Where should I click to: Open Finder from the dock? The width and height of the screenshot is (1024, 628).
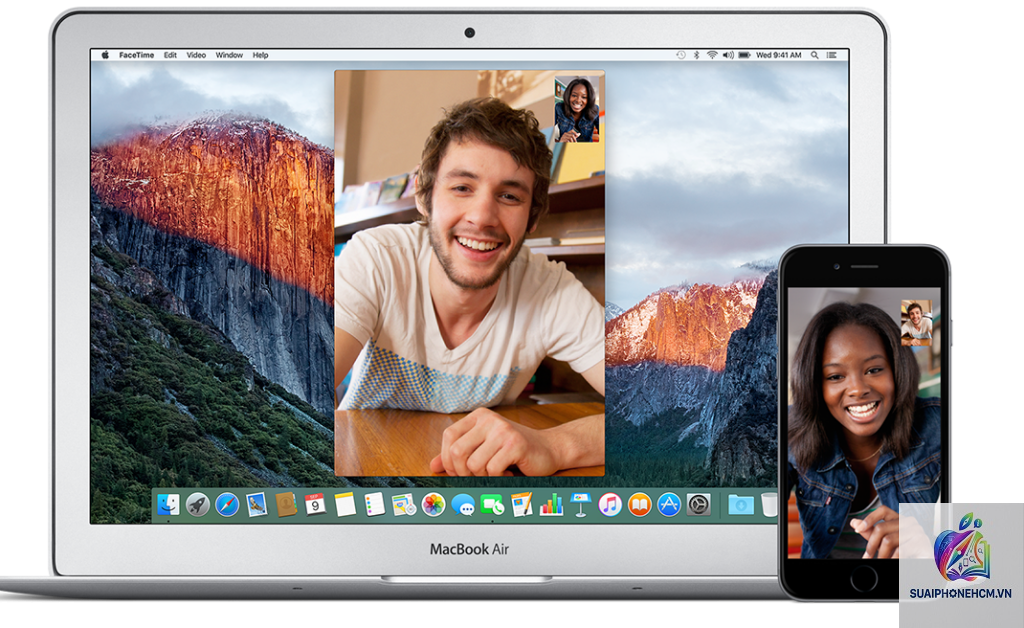click(168, 505)
